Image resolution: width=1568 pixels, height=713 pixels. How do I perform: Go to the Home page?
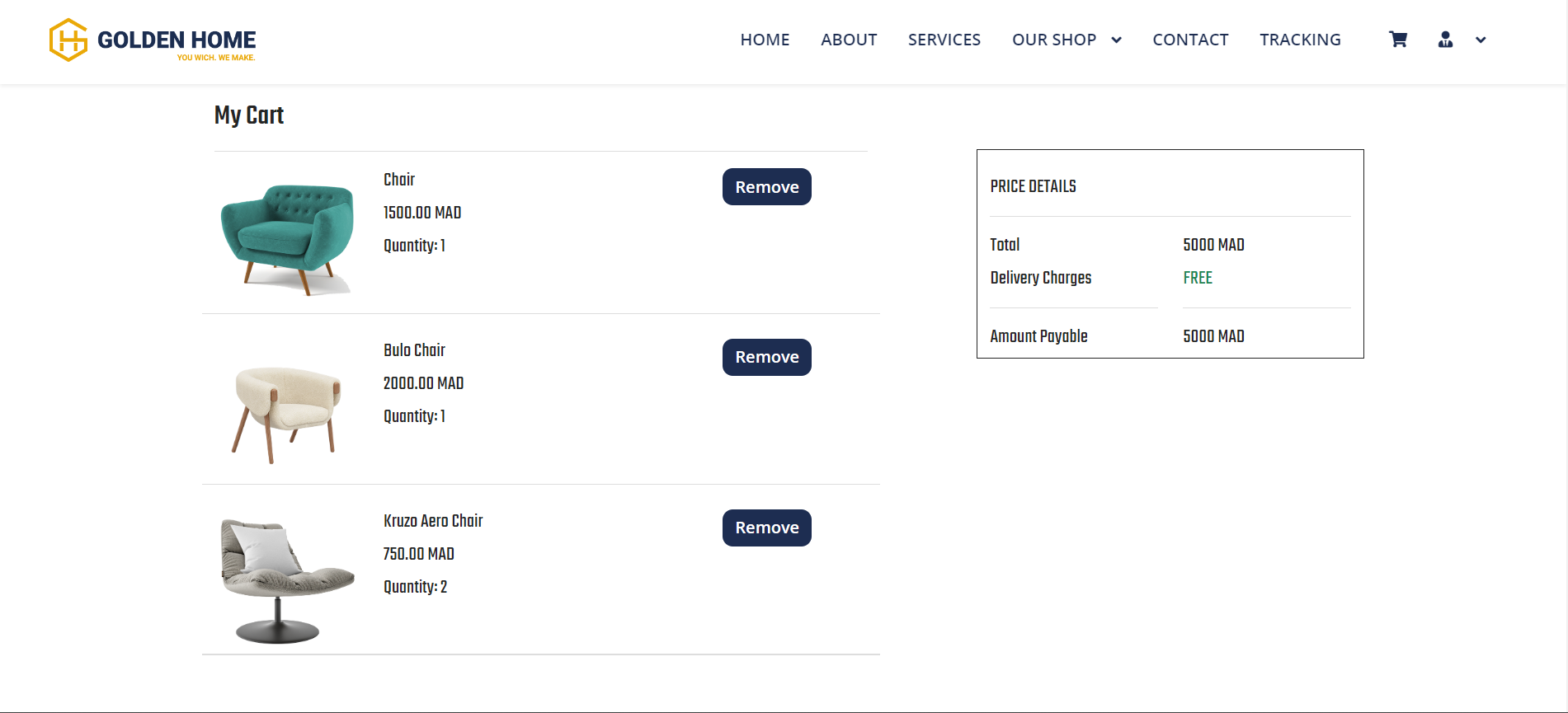(x=765, y=40)
